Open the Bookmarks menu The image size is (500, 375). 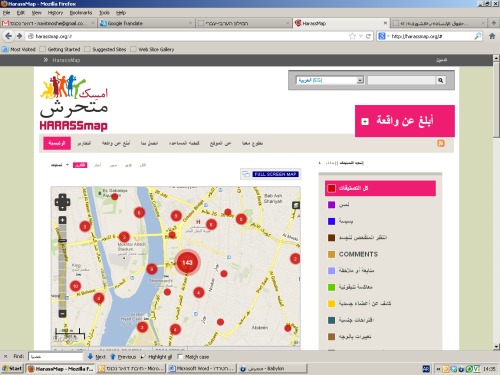(81, 13)
